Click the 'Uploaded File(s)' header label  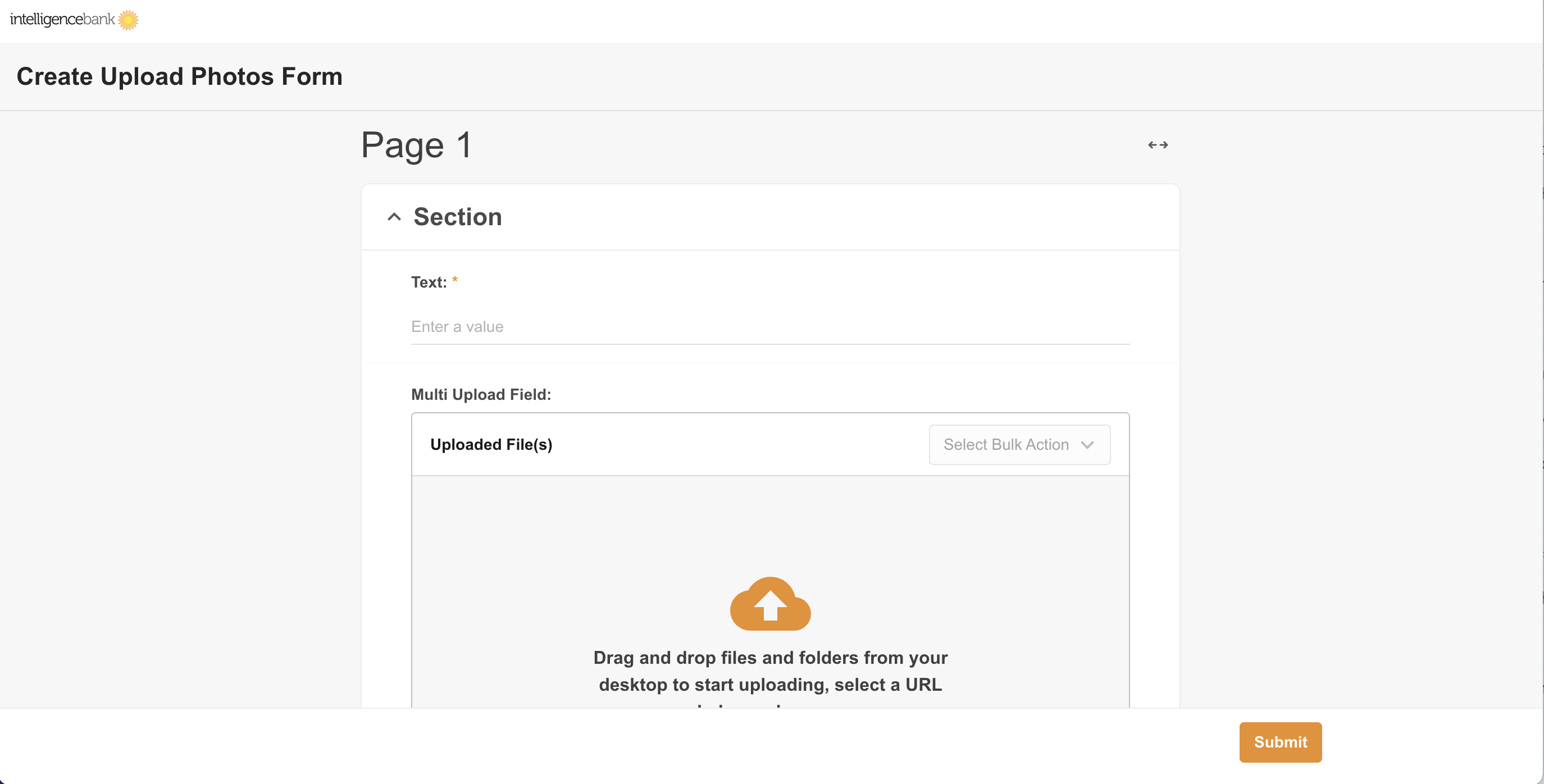coord(491,445)
